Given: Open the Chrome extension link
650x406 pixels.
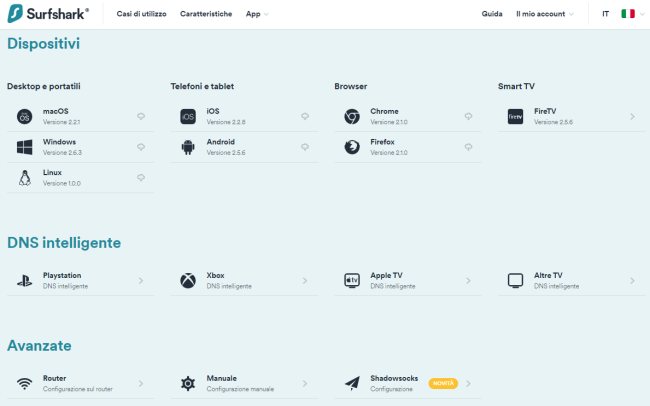Looking at the screenshot, I should tap(408, 117).
